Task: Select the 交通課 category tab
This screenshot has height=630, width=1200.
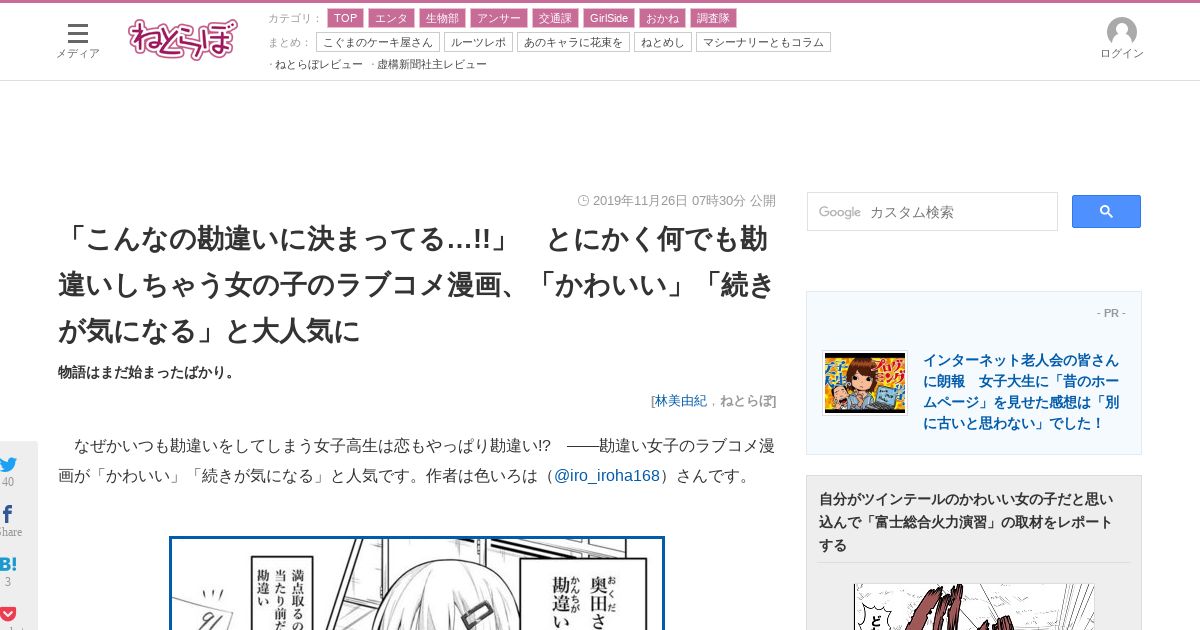Action: coord(554,18)
